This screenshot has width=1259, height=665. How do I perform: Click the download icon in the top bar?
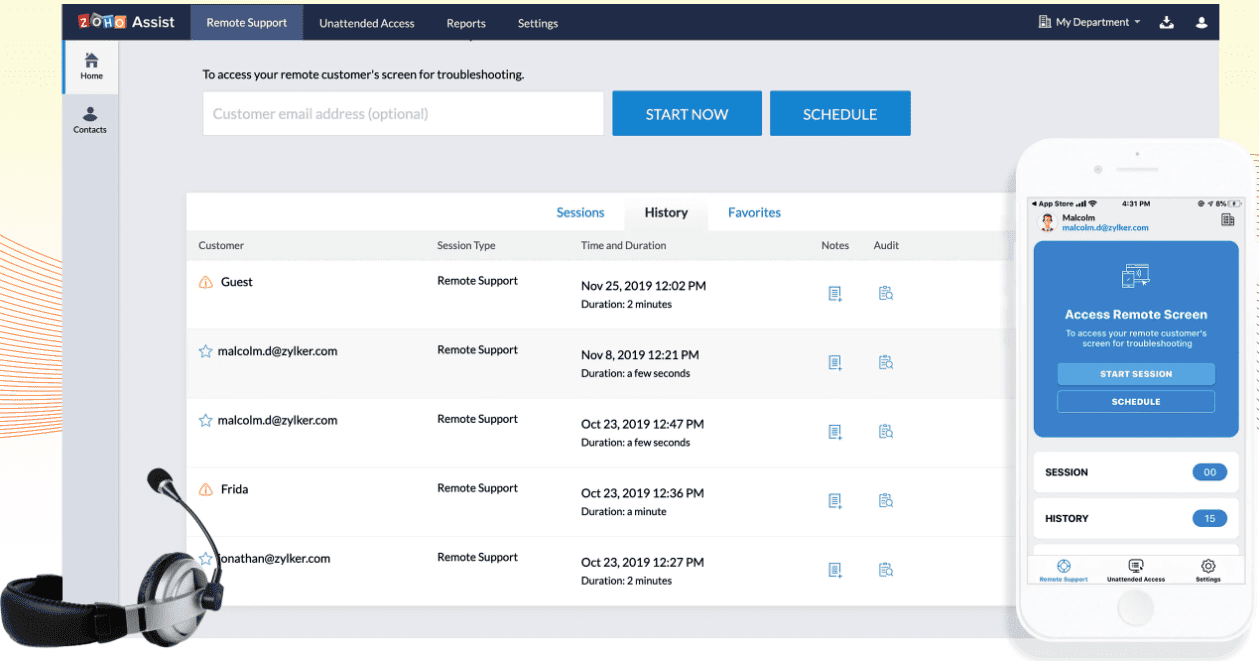coord(1166,22)
